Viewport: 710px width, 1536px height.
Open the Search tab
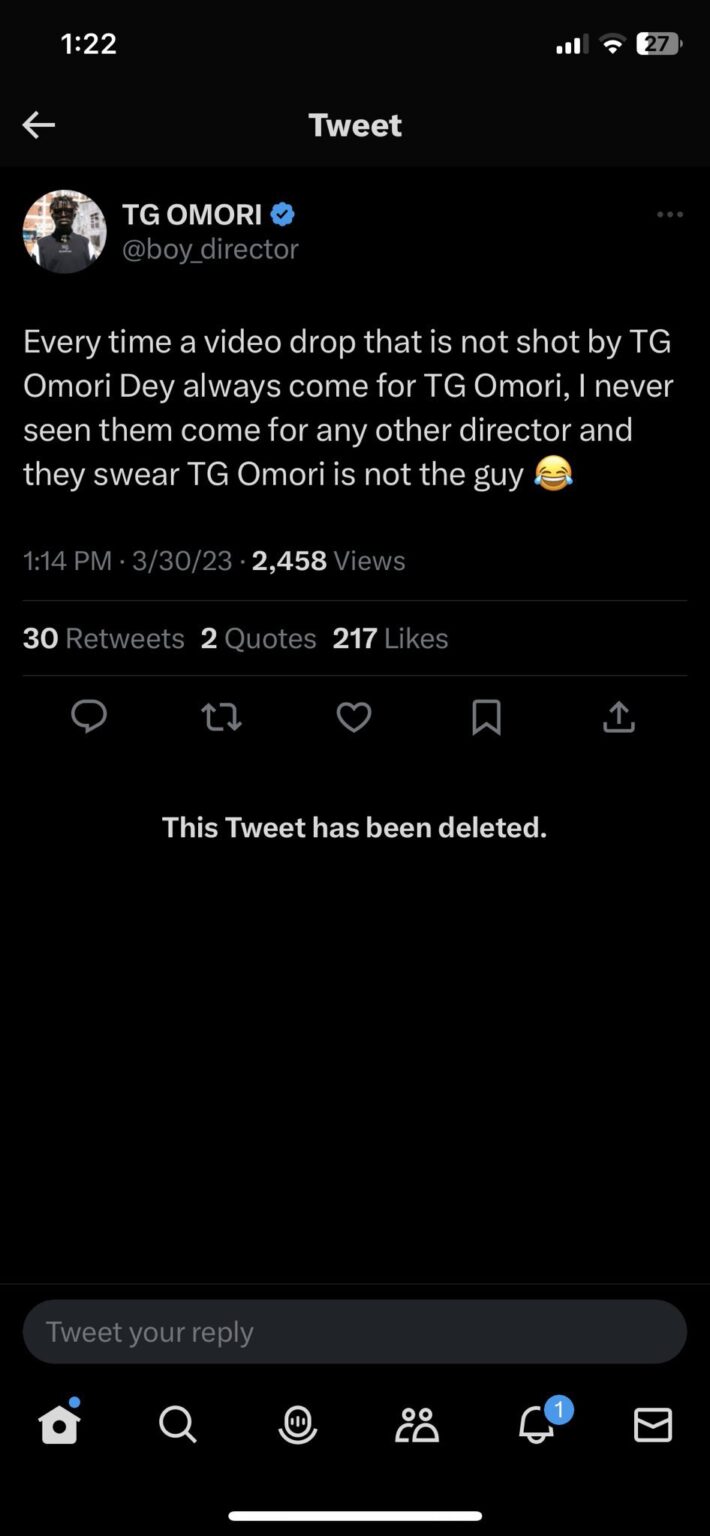tap(178, 1424)
